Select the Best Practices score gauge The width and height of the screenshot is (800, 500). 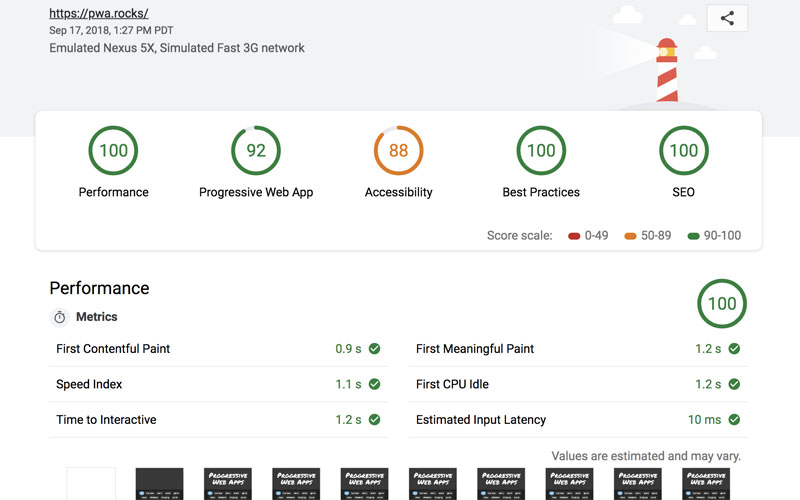[541, 151]
